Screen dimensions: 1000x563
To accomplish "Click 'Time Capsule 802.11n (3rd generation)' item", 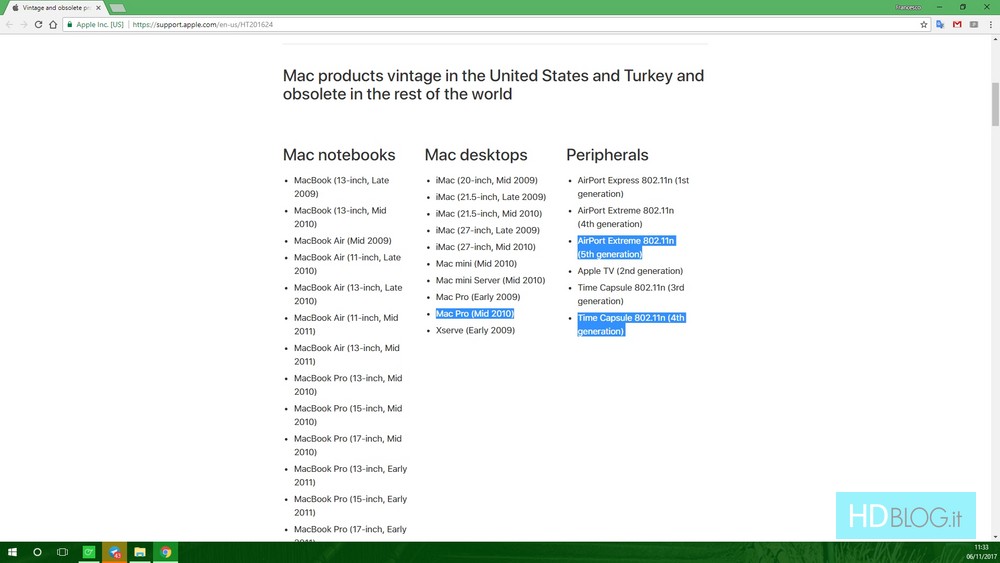I will [x=631, y=294].
